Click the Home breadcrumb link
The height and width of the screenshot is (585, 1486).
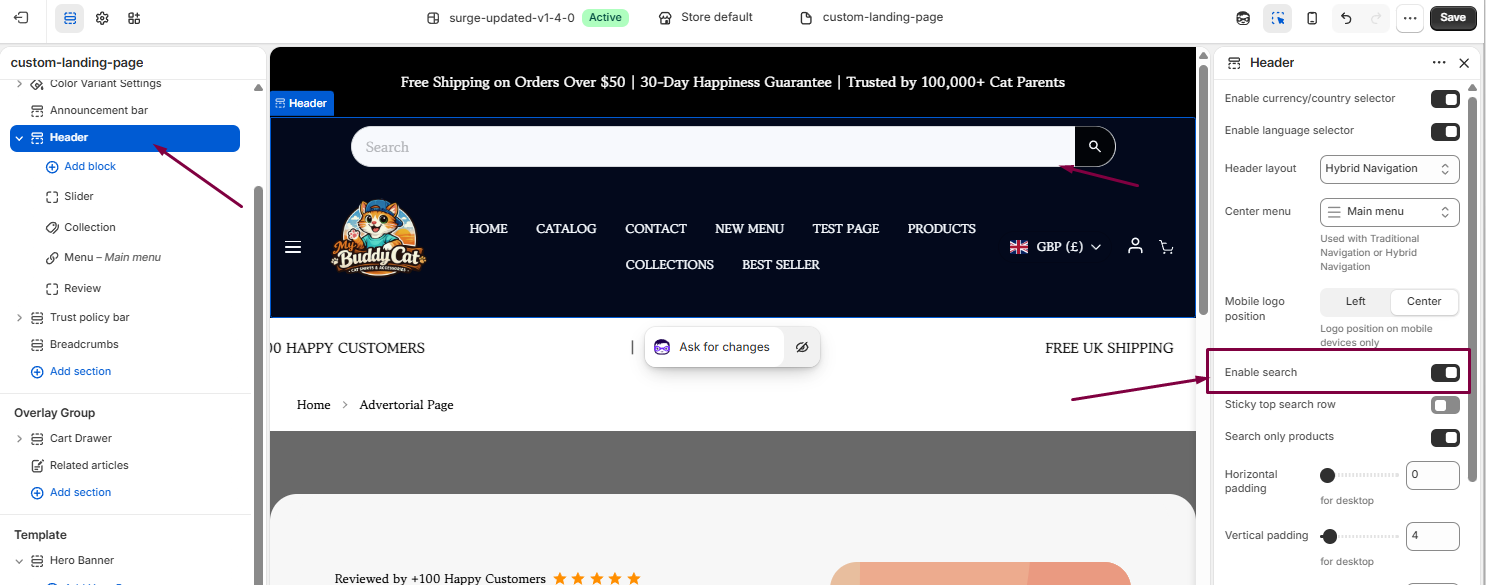tap(313, 405)
